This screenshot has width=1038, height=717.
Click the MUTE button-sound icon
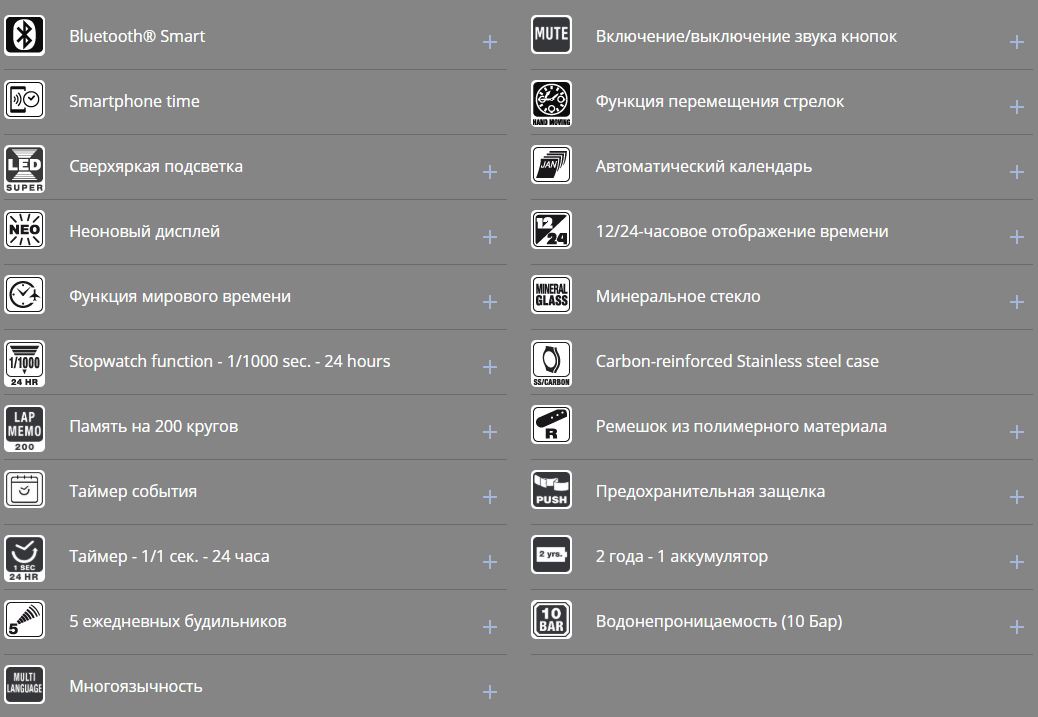pos(551,36)
